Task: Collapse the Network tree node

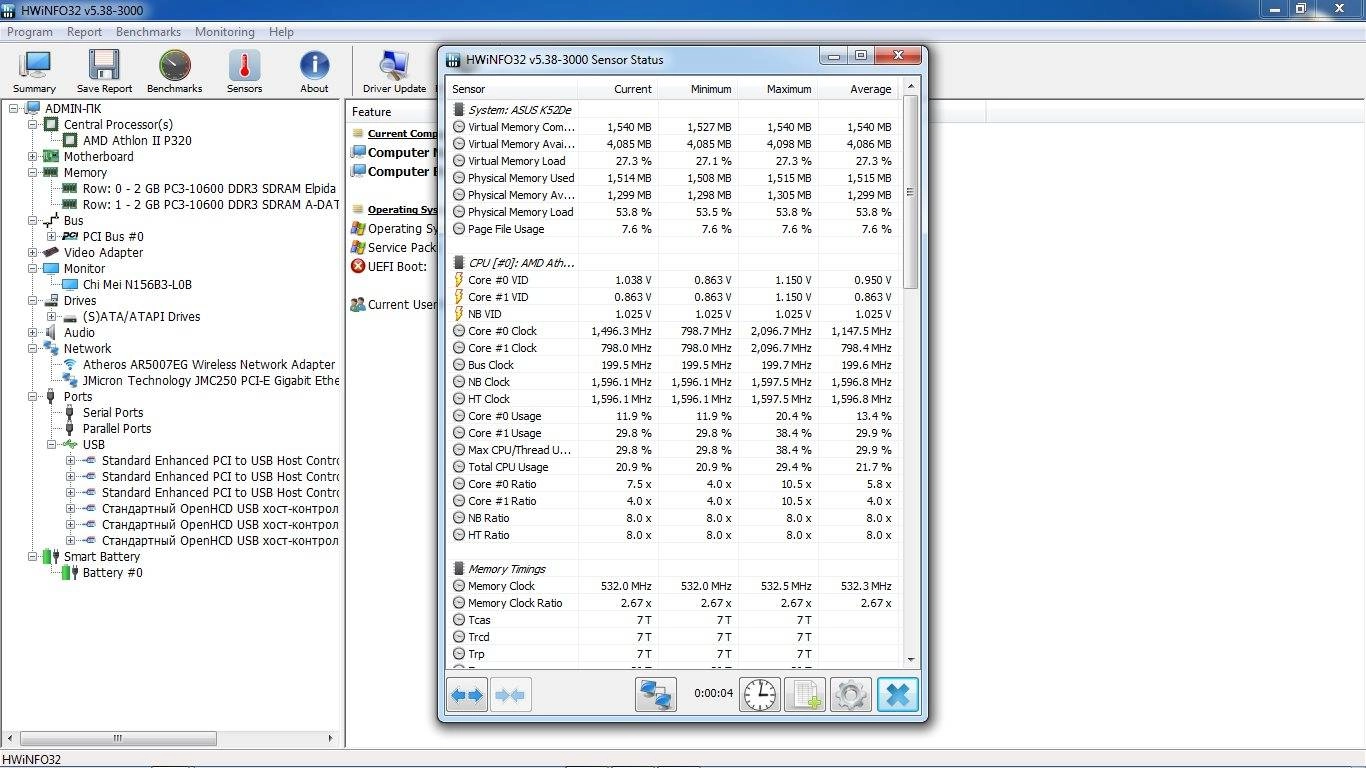Action: tap(33, 348)
